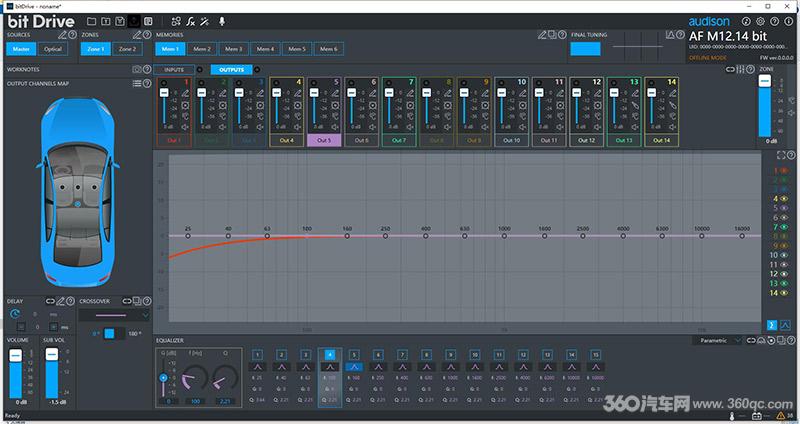This screenshot has height=424, width=800.
Task: Open help for the Crossover panel
Action: [147, 301]
